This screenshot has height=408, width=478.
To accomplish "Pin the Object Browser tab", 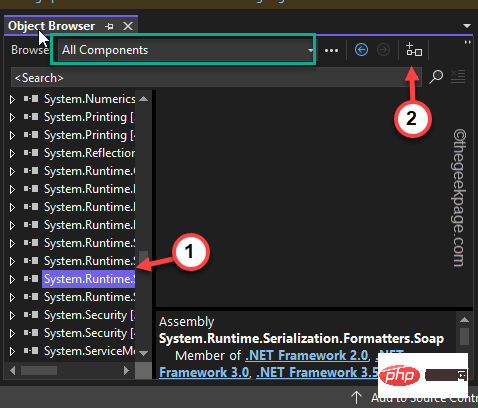I will (109, 26).
